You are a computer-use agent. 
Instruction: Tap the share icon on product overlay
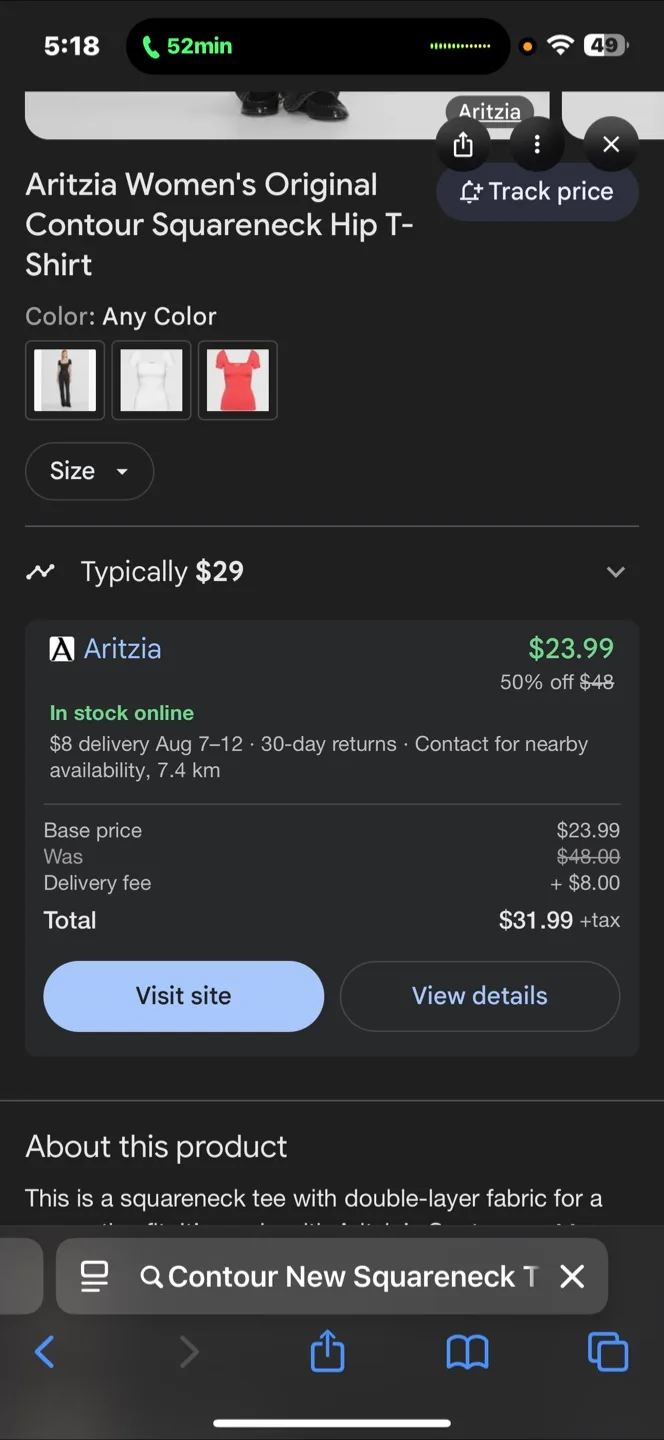[463, 145]
